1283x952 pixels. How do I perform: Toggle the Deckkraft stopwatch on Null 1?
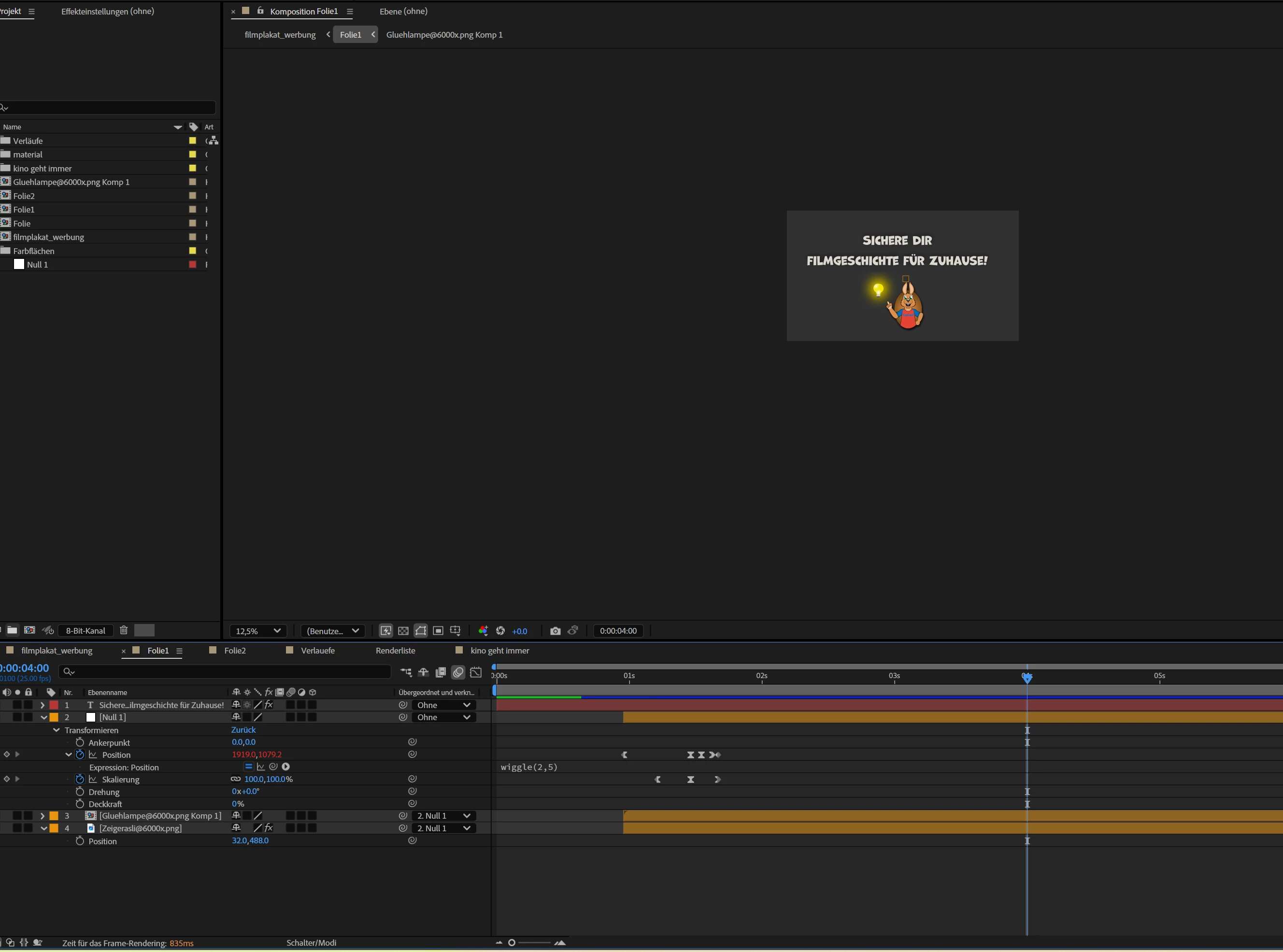[80, 804]
